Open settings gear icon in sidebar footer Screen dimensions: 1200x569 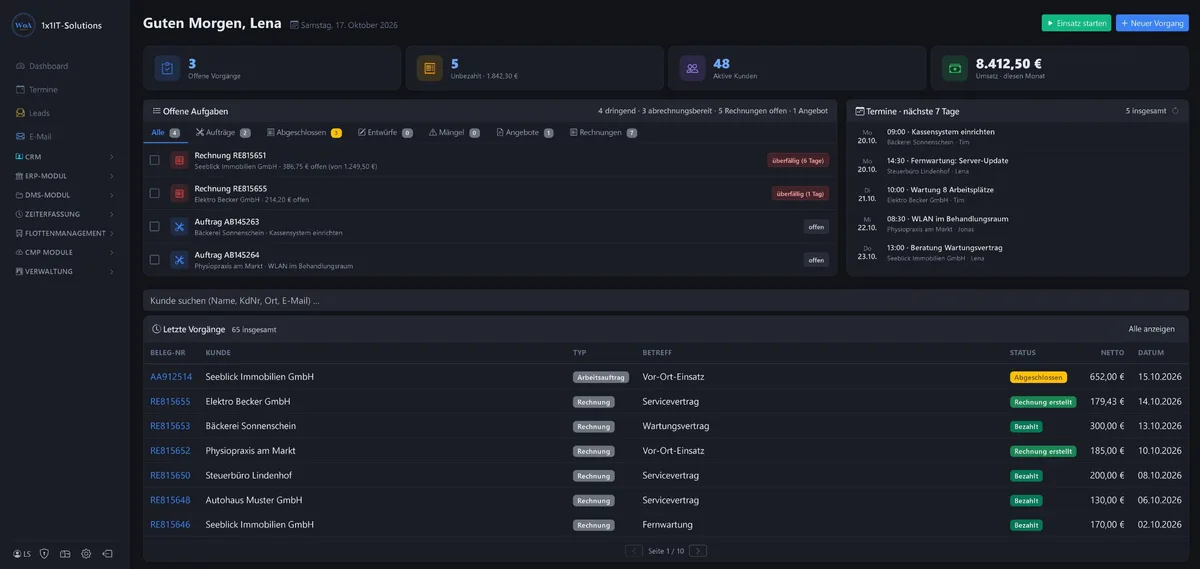pos(86,553)
